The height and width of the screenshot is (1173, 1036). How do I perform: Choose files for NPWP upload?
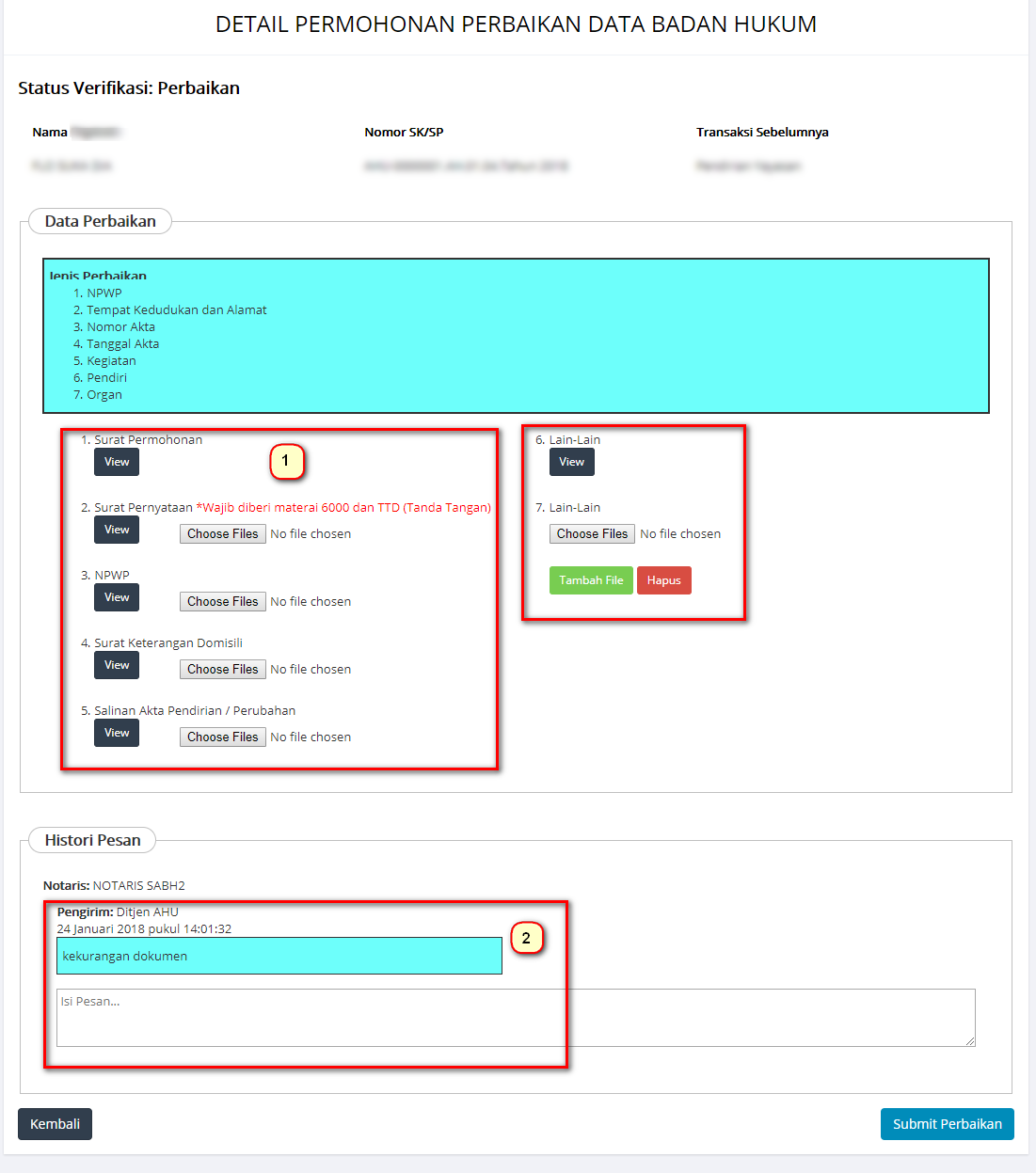(222, 602)
